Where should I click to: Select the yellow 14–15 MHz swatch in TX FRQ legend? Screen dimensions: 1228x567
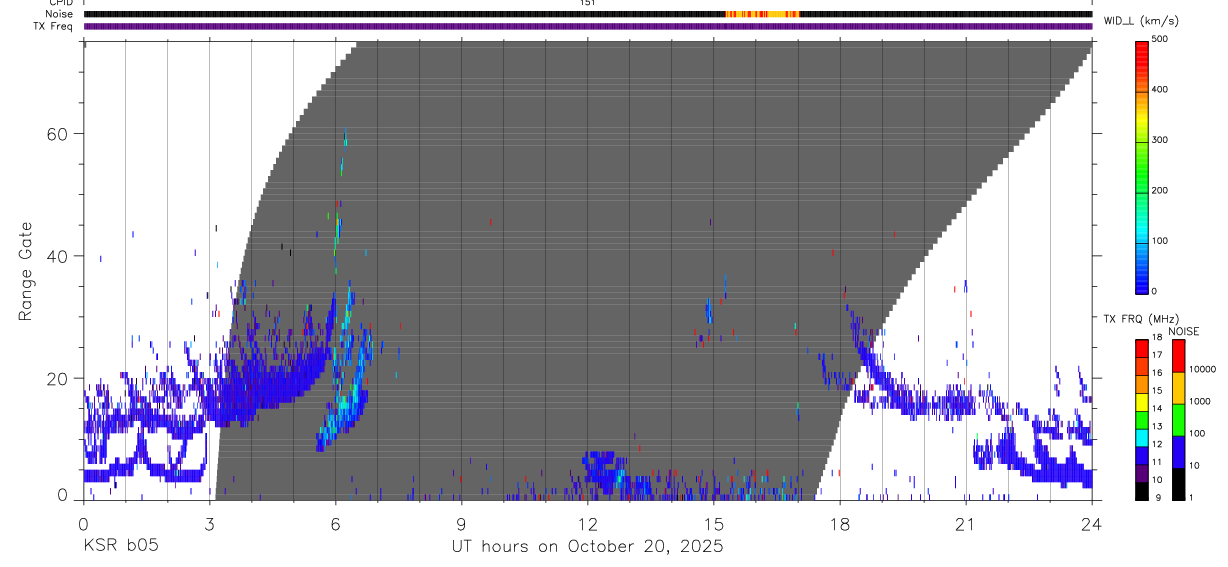(x=1141, y=401)
